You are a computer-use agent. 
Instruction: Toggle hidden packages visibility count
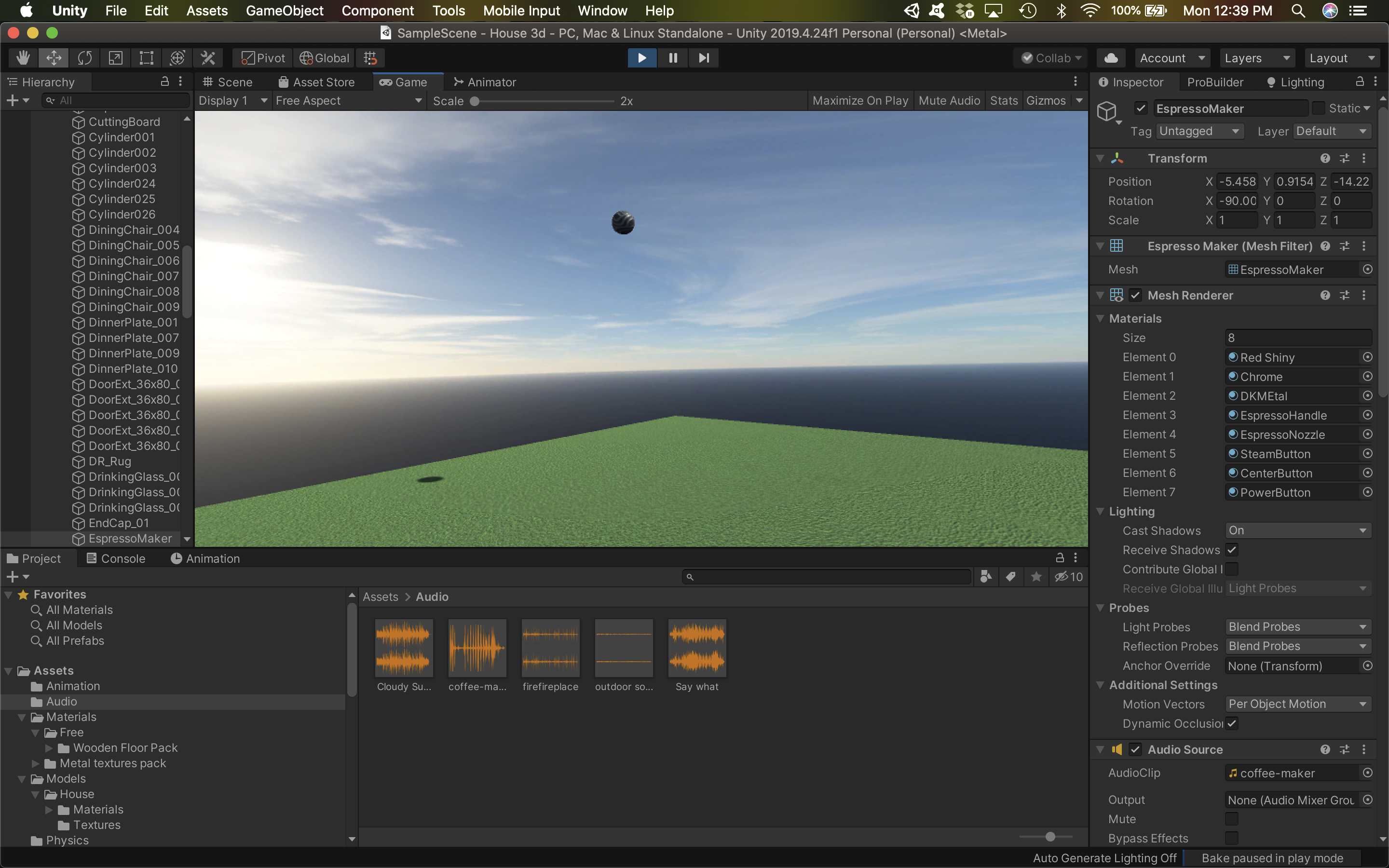tap(1069, 576)
